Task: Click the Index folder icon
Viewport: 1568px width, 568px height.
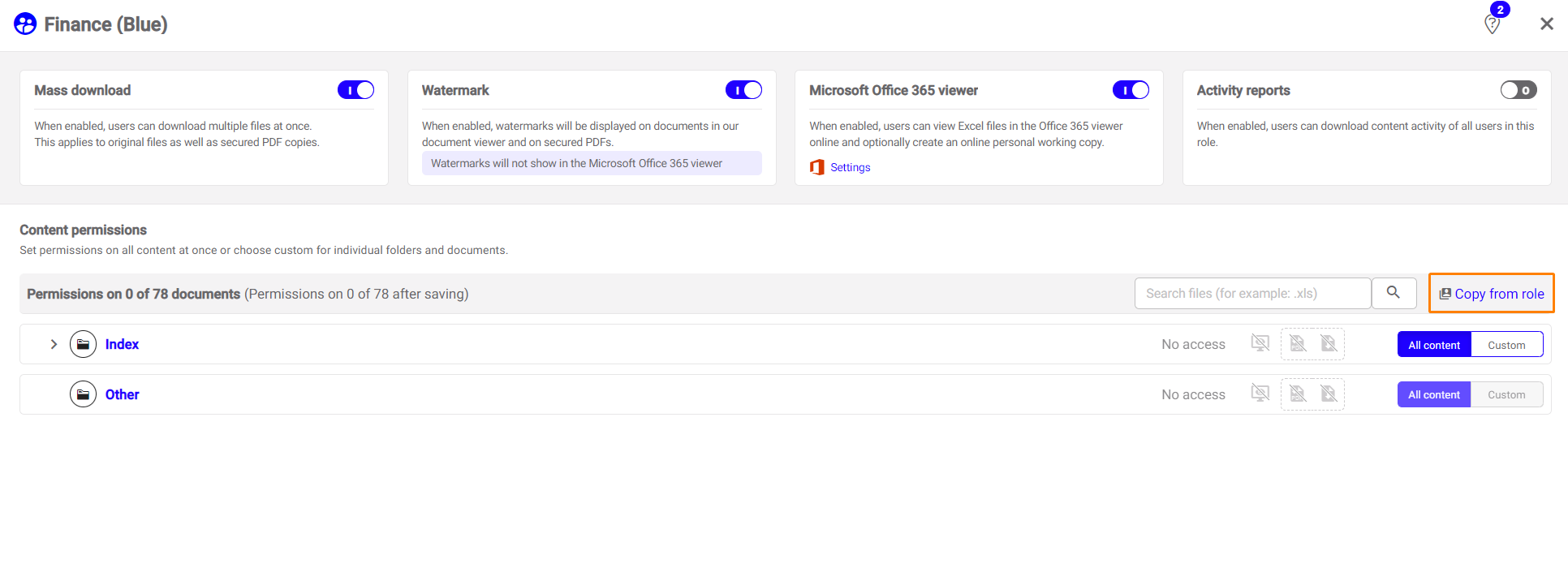Action: point(83,344)
